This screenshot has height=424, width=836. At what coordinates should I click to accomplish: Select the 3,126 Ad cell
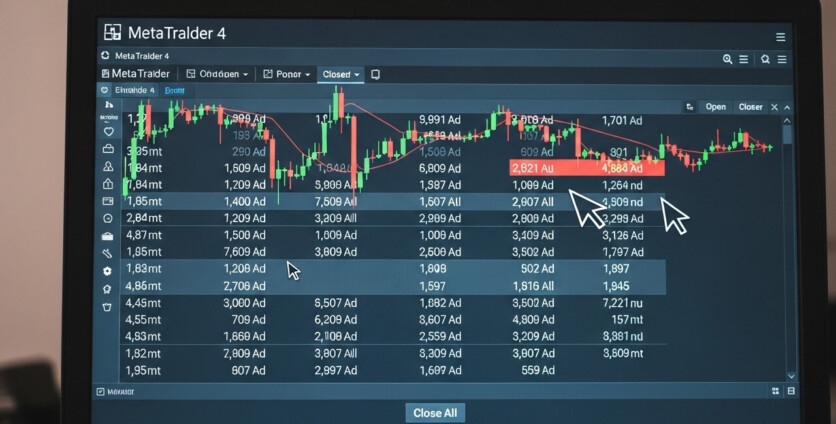[x=623, y=235]
